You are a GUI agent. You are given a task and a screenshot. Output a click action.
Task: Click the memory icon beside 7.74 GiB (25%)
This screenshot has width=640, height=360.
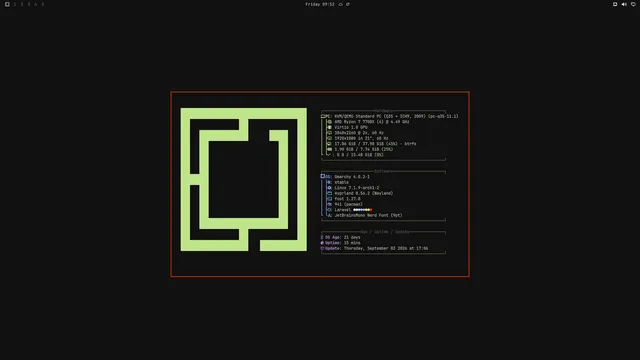(329, 149)
